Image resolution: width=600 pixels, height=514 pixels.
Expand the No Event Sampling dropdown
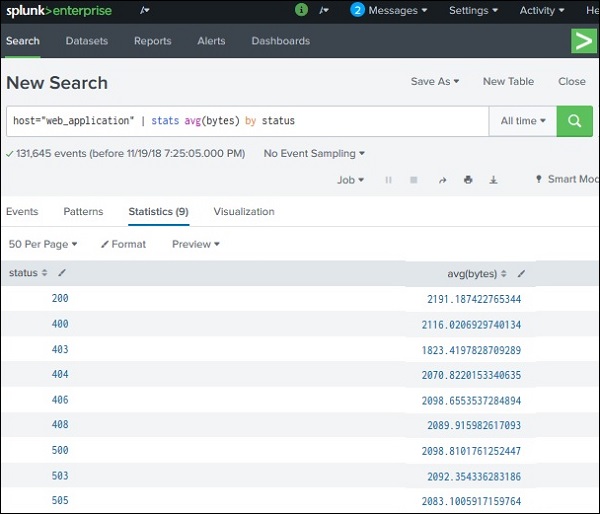[314, 154]
